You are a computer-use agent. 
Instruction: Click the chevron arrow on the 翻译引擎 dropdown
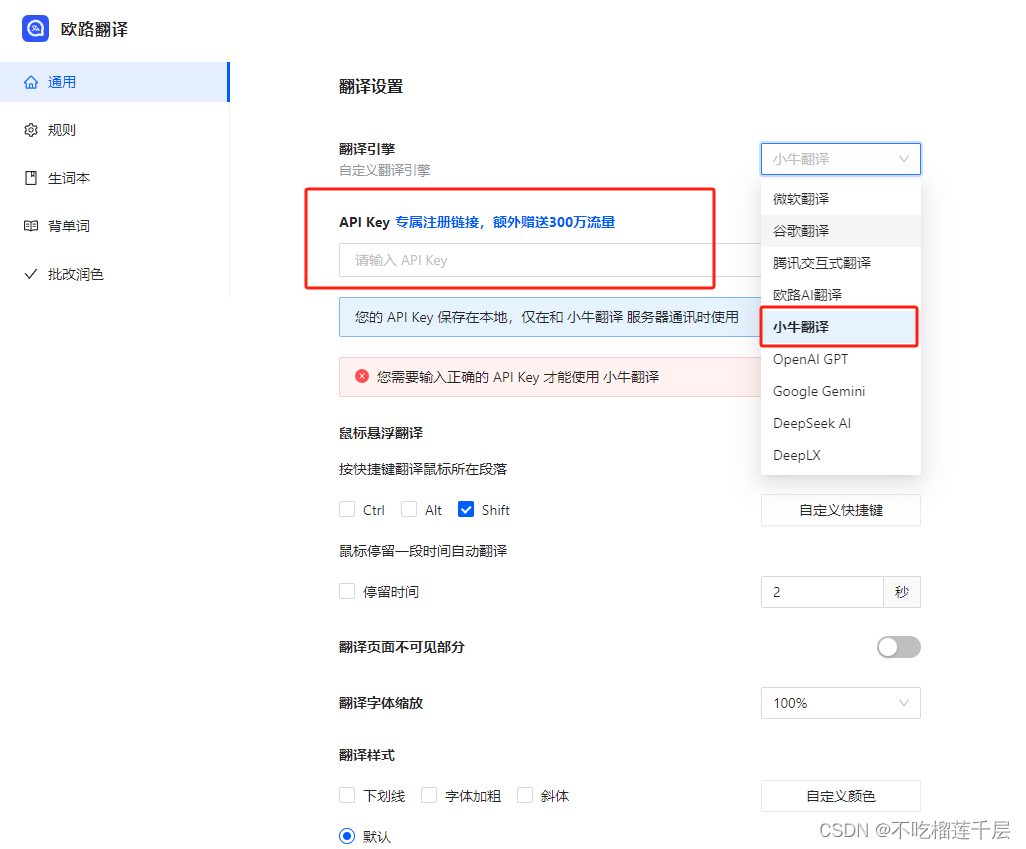[904, 159]
